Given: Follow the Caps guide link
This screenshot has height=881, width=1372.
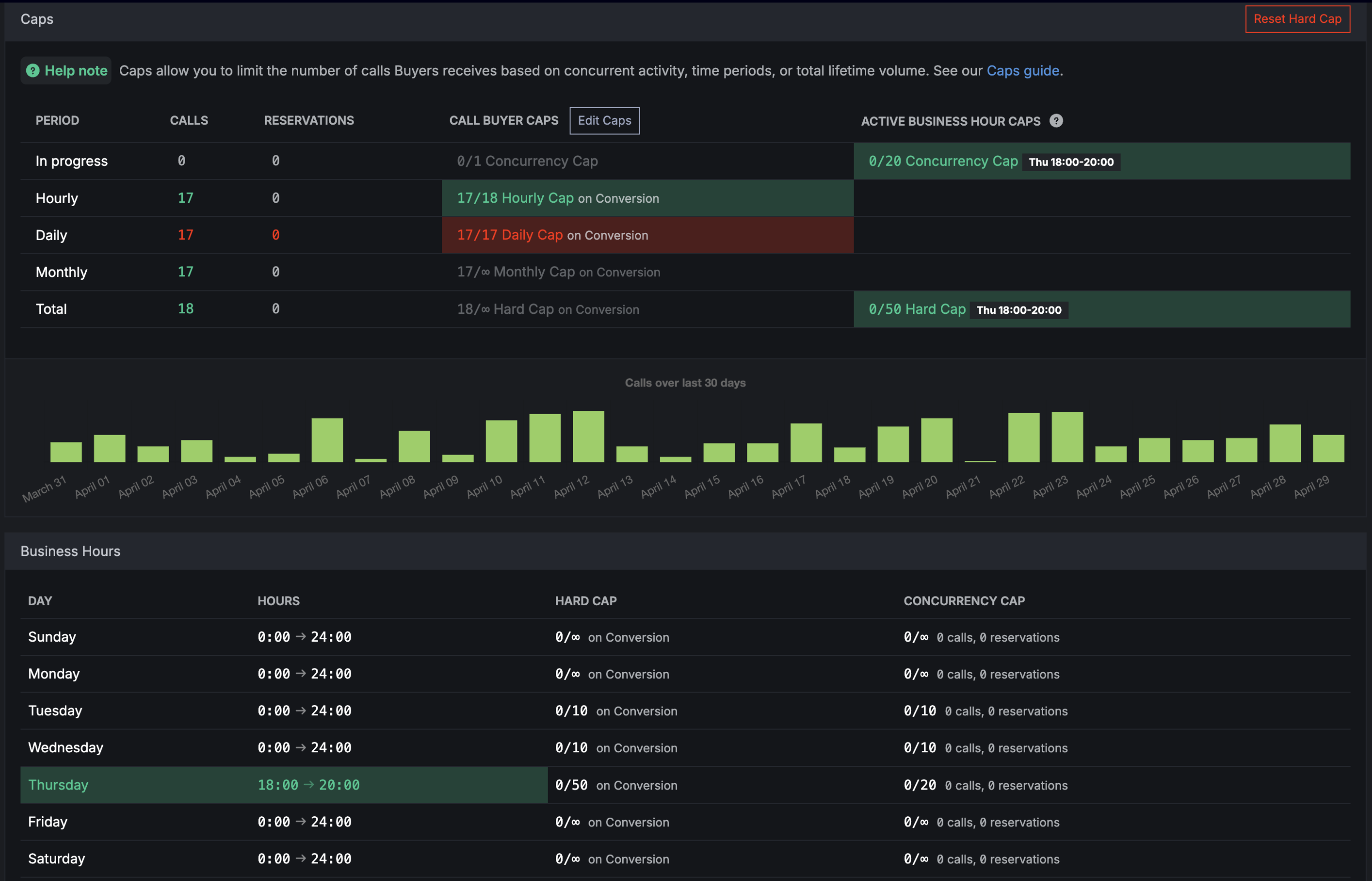Looking at the screenshot, I should click(1023, 70).
